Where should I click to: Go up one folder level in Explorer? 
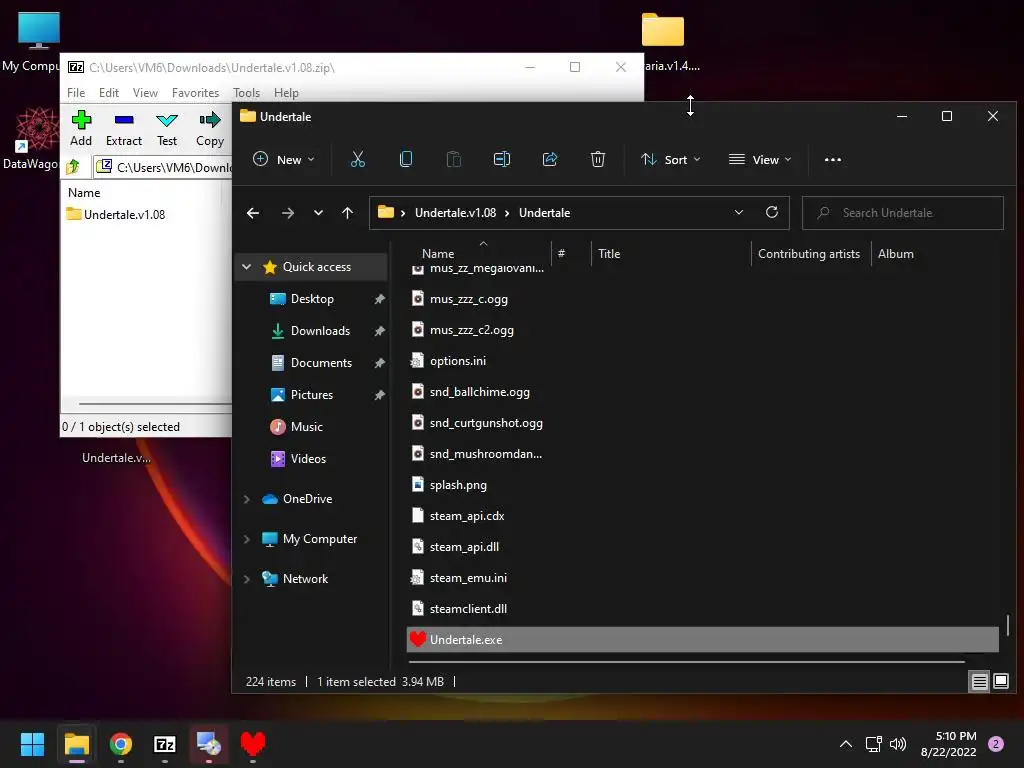tap(347, 213)
